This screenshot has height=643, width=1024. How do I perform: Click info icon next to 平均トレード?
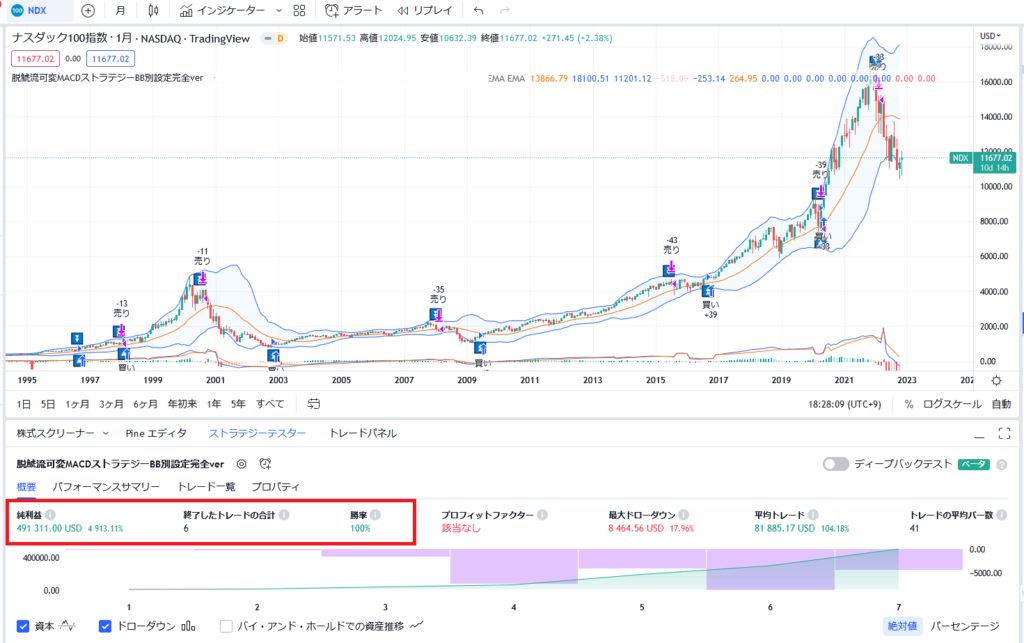pos(813,515)
